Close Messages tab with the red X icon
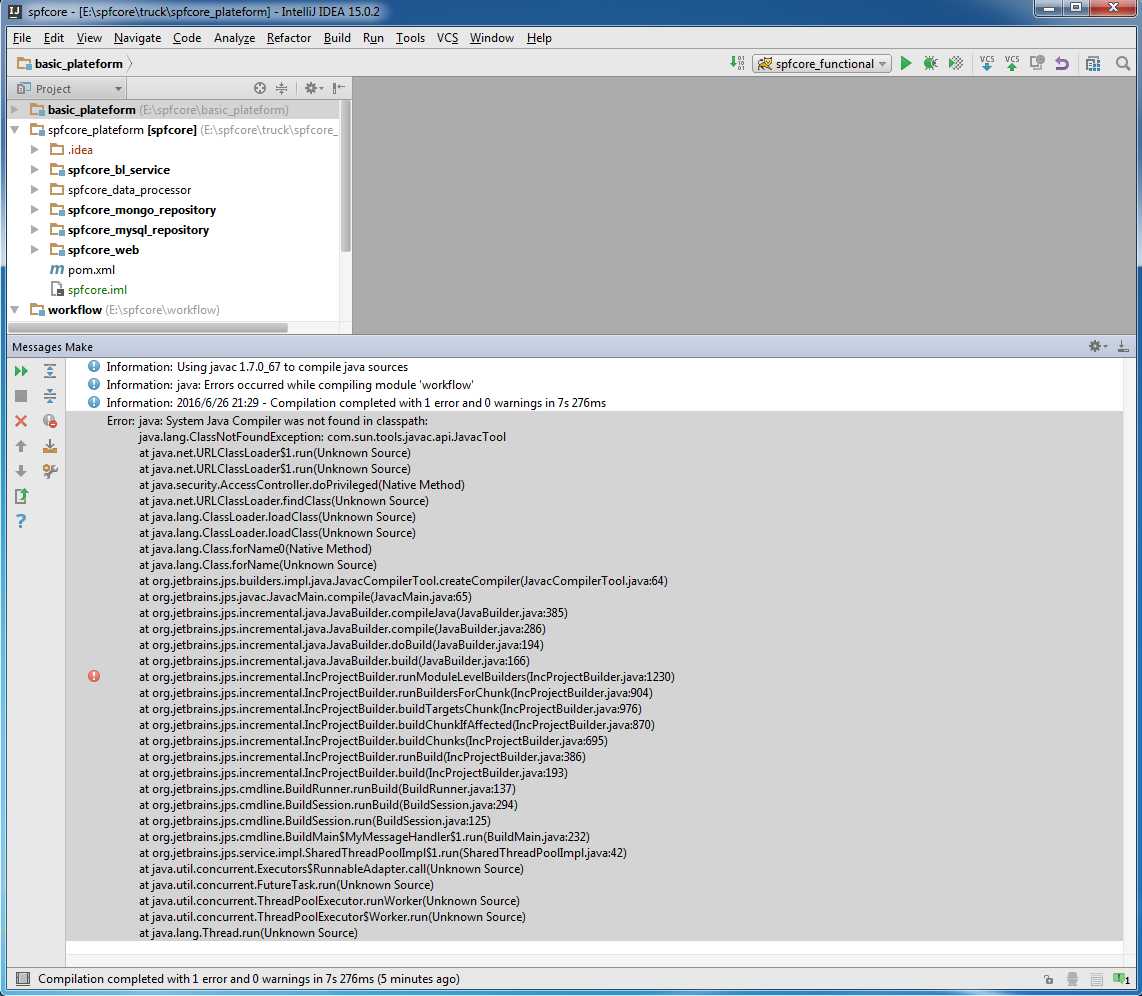The width and height of the screenshot is (1142, 996). [21, 421]
